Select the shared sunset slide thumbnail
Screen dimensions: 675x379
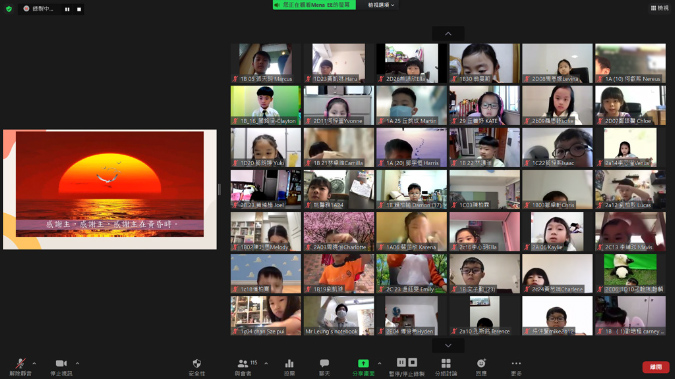coord(110,190)
